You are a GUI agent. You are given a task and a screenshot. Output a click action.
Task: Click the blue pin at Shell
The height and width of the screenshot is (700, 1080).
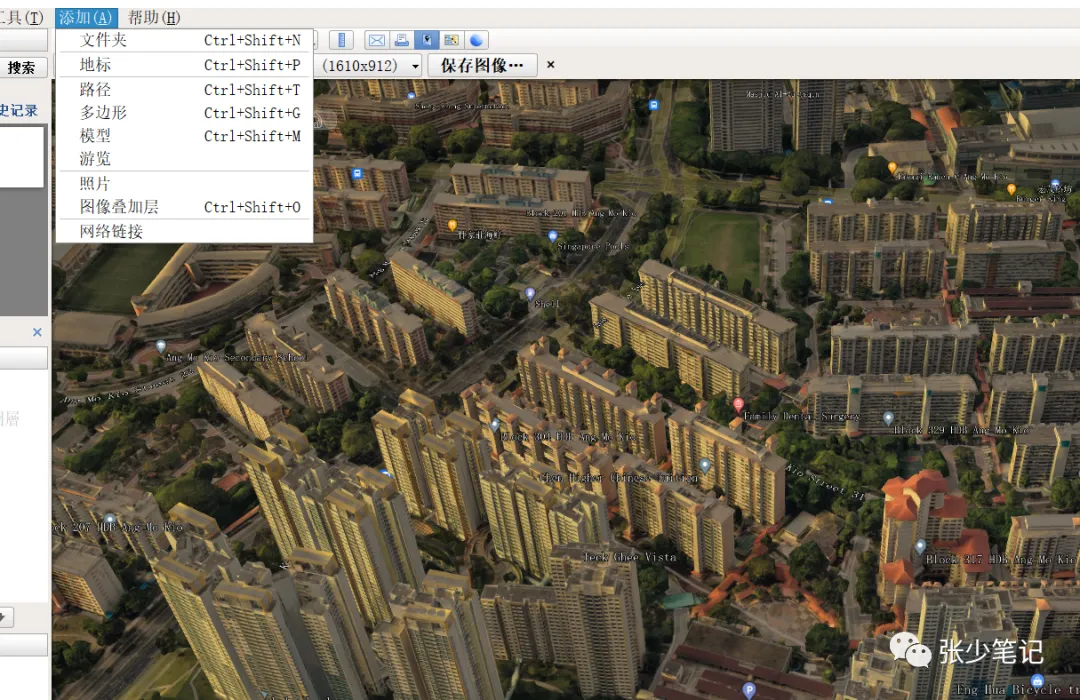pos(530,294)
